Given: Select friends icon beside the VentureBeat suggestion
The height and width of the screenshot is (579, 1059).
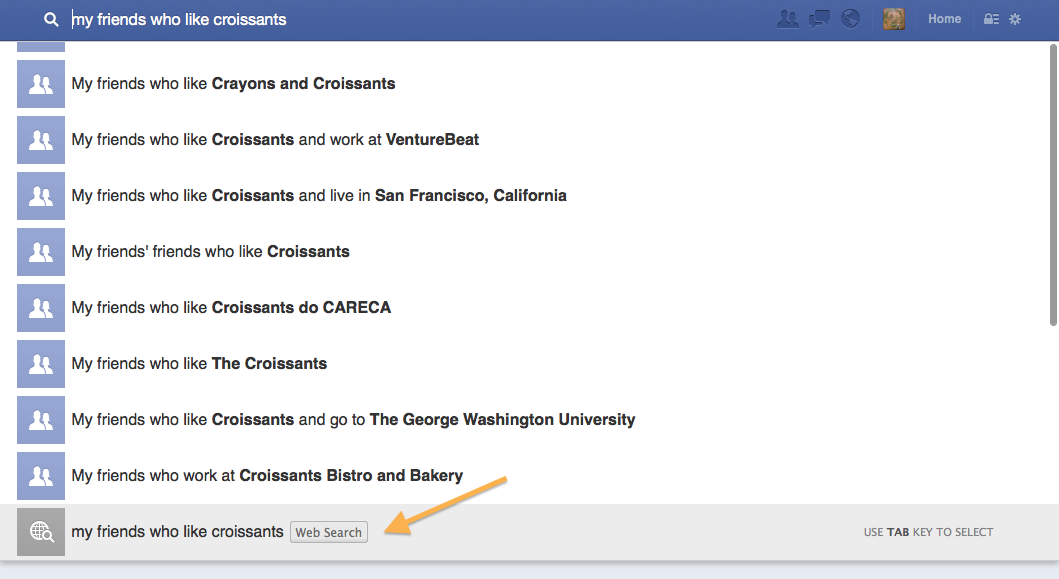Looking at the screenshot, I should pyautogui.click(x=41, y=140).
